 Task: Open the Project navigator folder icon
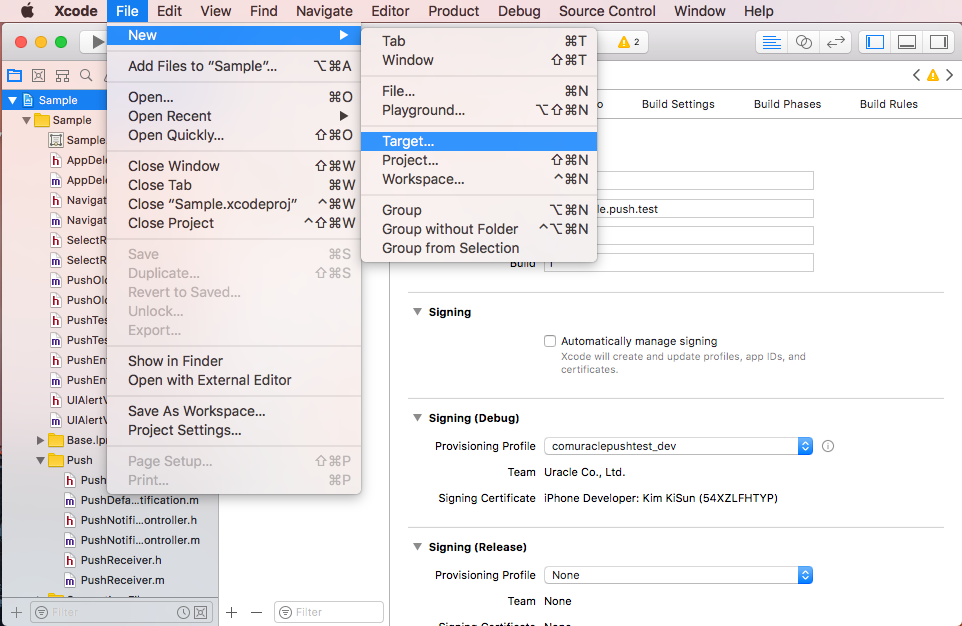[x=15, y=75]
